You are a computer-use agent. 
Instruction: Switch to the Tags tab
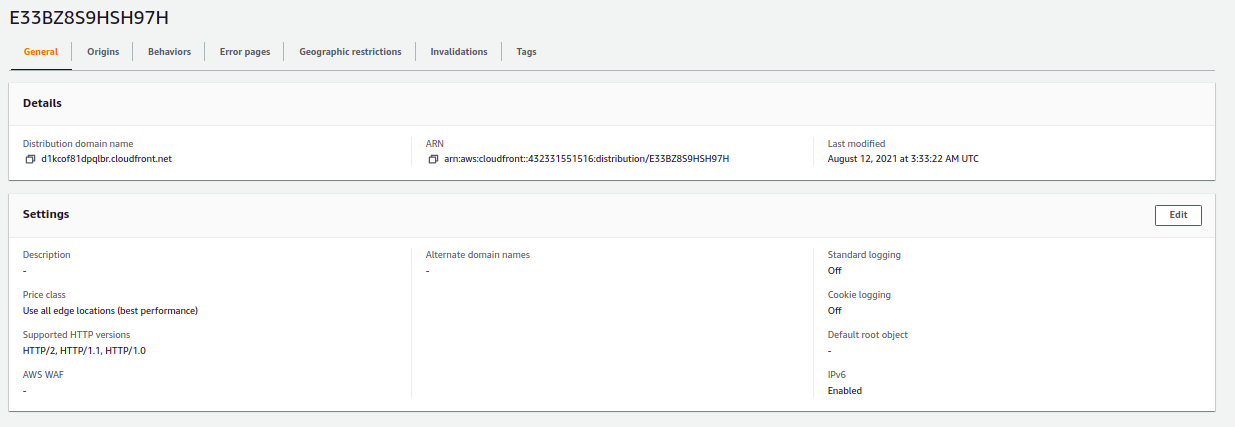click(x=526, y=52)
